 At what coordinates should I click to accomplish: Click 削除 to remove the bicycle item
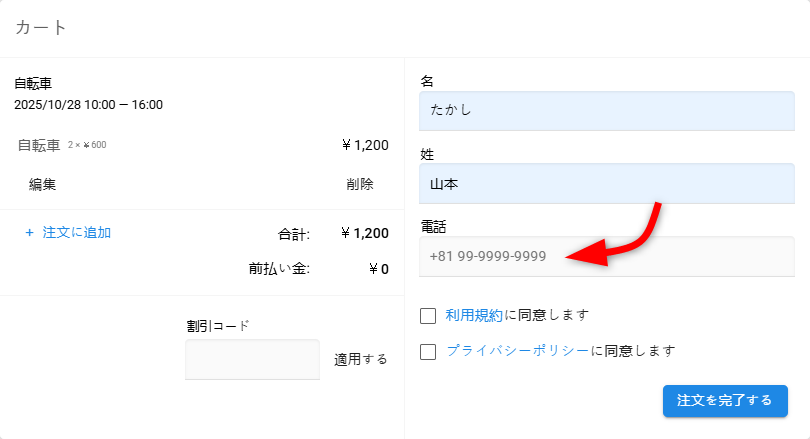click(360, 184)
